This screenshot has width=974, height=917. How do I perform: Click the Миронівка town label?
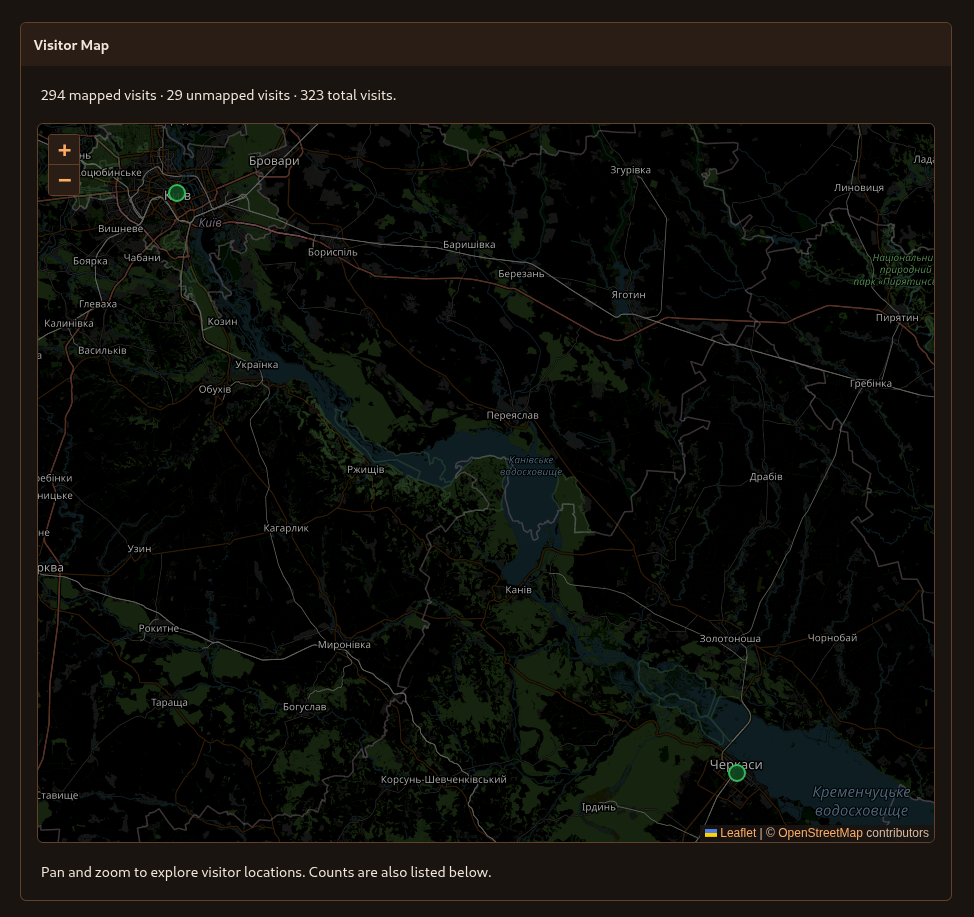point(344,645)
